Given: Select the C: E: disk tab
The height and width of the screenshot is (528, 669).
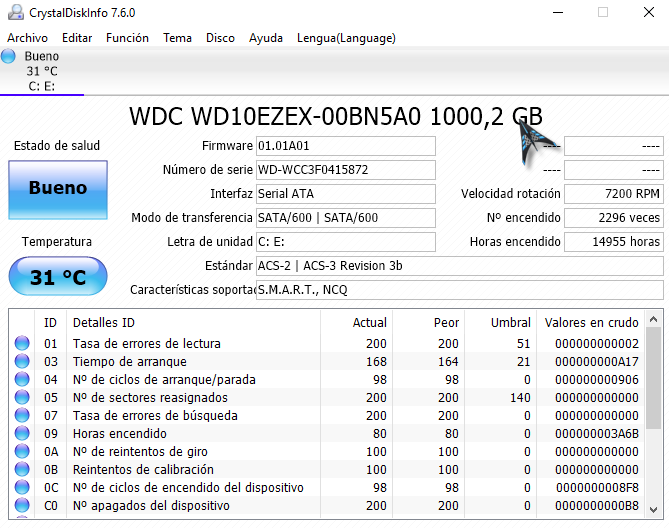Looking at the screenshot, I should (x=42, y=71).
